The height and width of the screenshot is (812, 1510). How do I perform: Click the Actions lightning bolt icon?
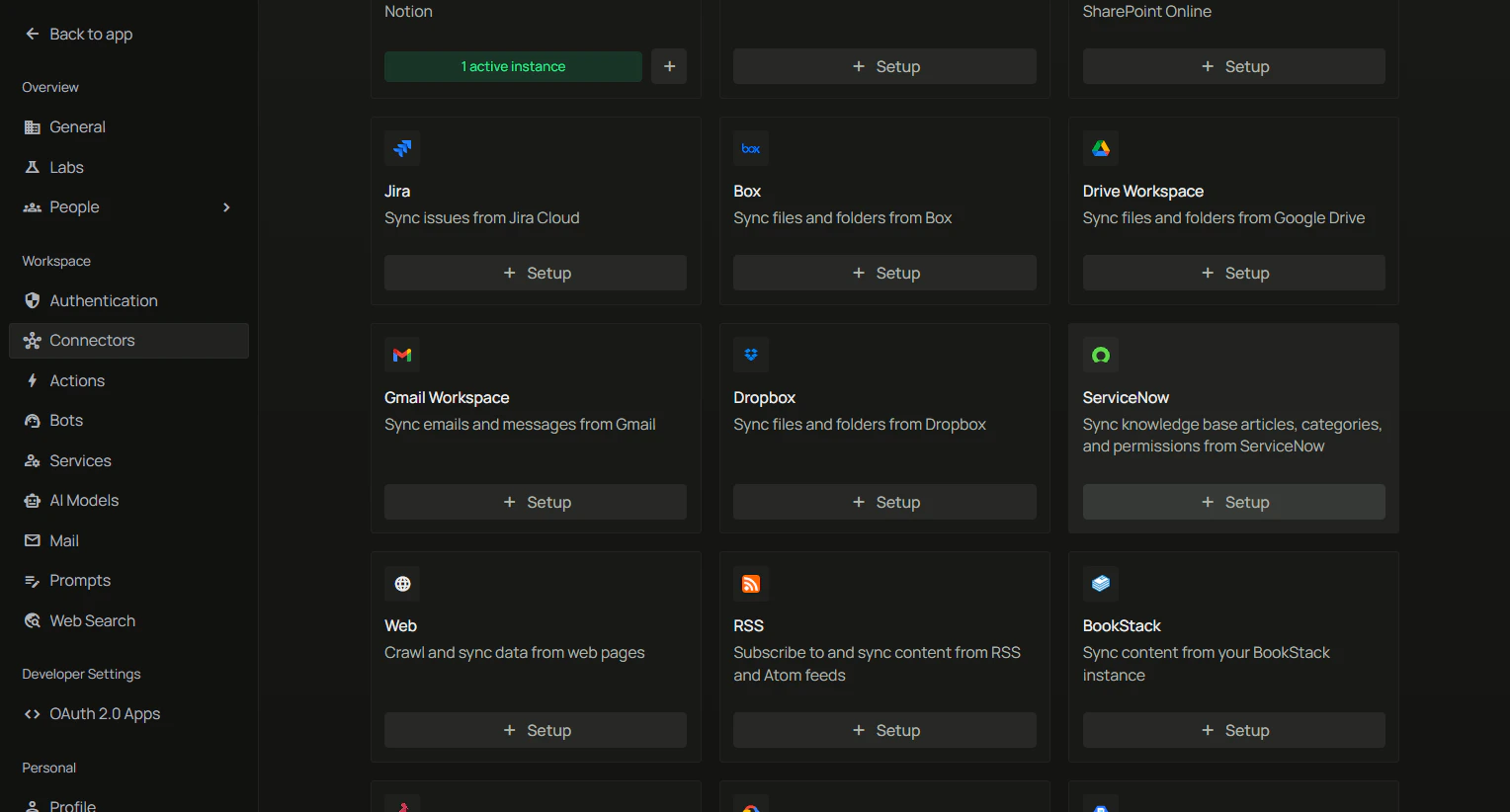point(33,380)
